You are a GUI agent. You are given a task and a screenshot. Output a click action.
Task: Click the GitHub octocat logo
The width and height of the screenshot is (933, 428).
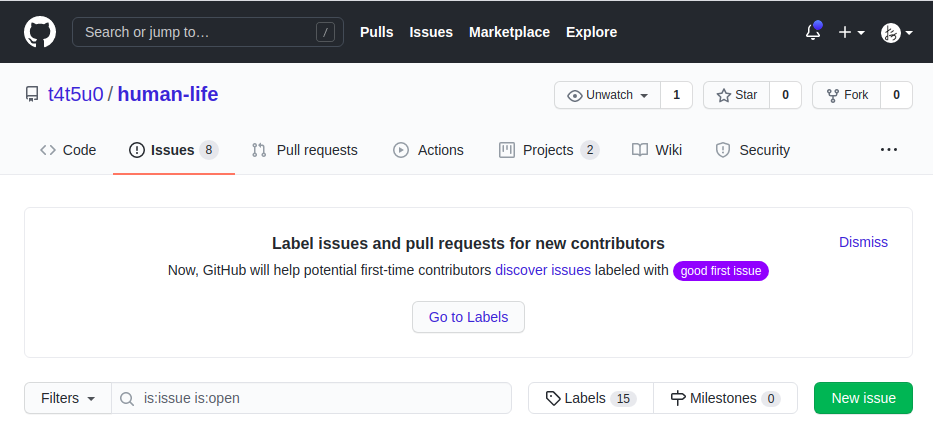pyautogui.click(x=40, y=32)
